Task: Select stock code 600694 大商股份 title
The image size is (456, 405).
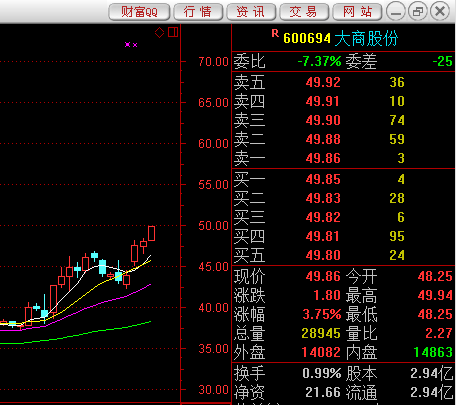Action: click(341, 38)
